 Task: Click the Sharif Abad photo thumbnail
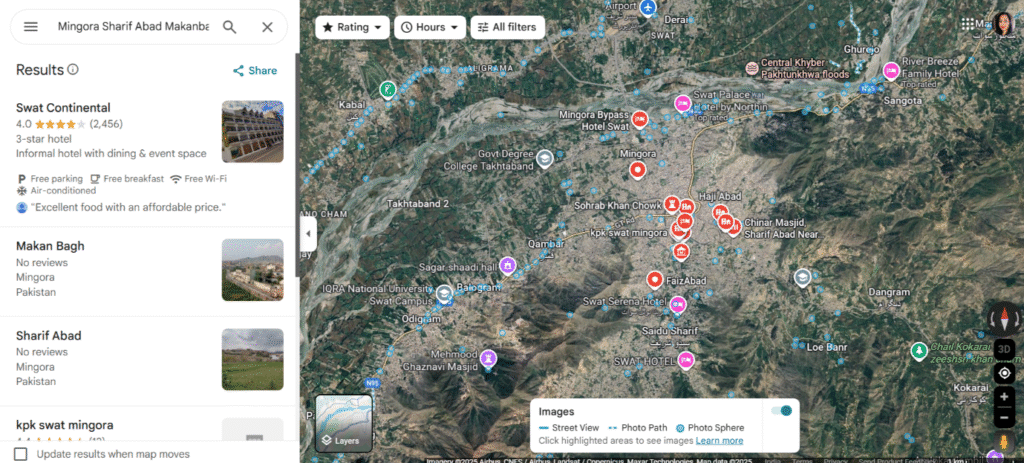click(252, 359)
